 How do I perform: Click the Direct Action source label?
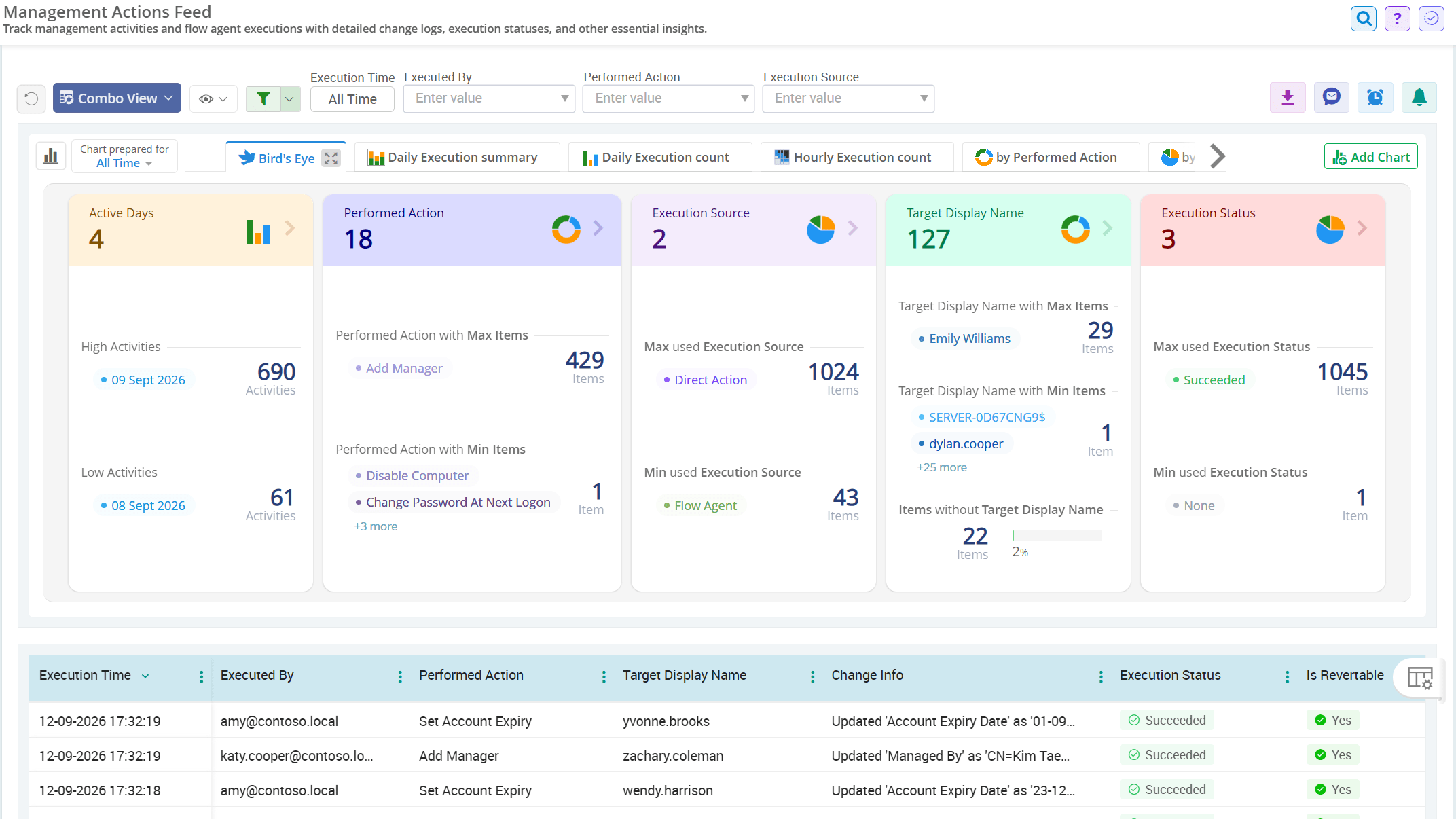(710, 380)
